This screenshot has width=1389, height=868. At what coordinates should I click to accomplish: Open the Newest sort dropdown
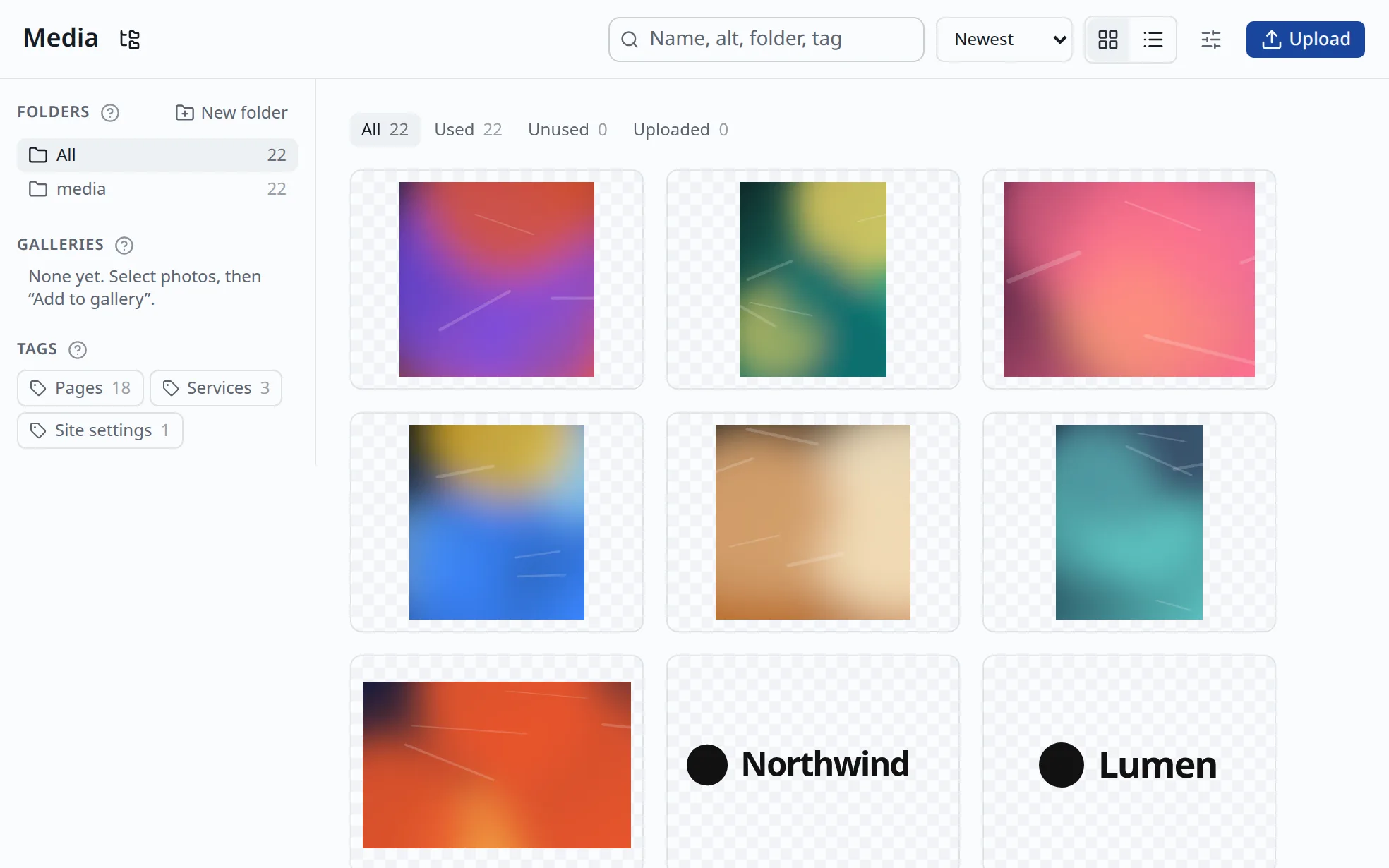(x=1004, y=40)
